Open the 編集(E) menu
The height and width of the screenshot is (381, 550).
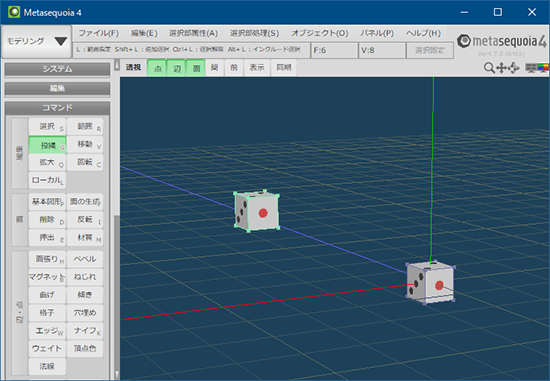pos(144,33)
